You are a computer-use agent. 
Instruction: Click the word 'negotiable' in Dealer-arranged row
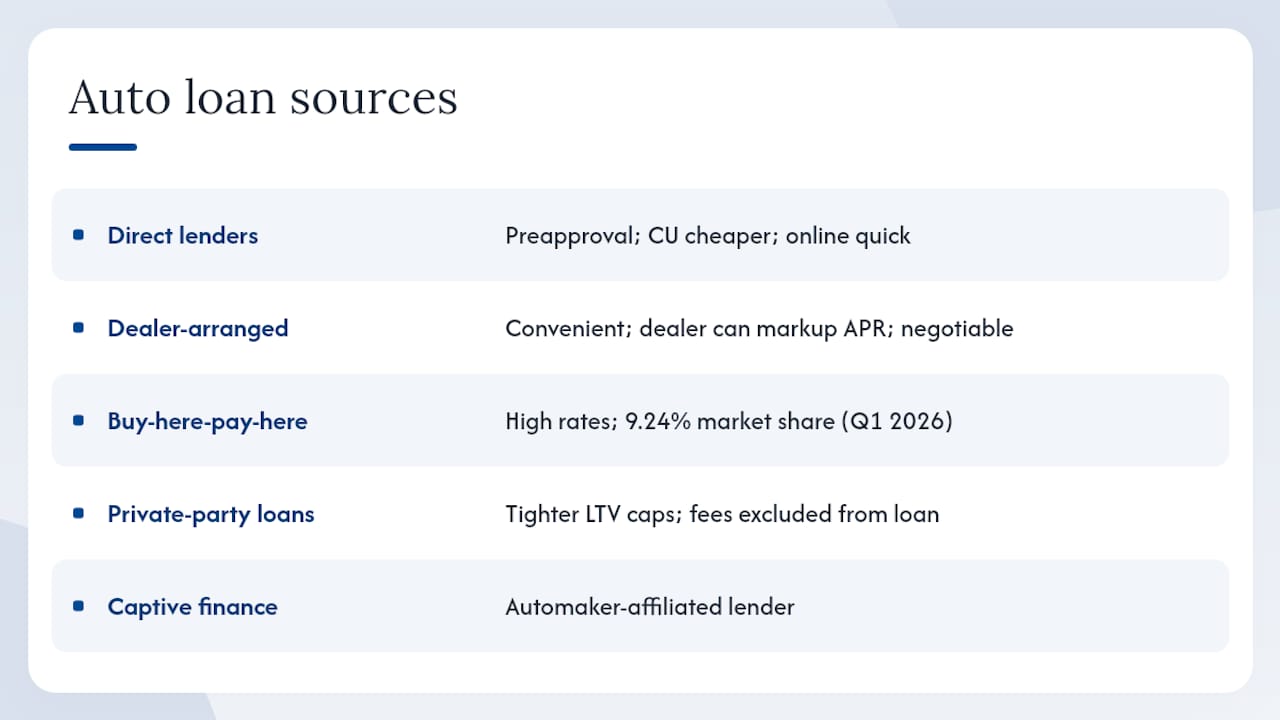pos(957,329)
